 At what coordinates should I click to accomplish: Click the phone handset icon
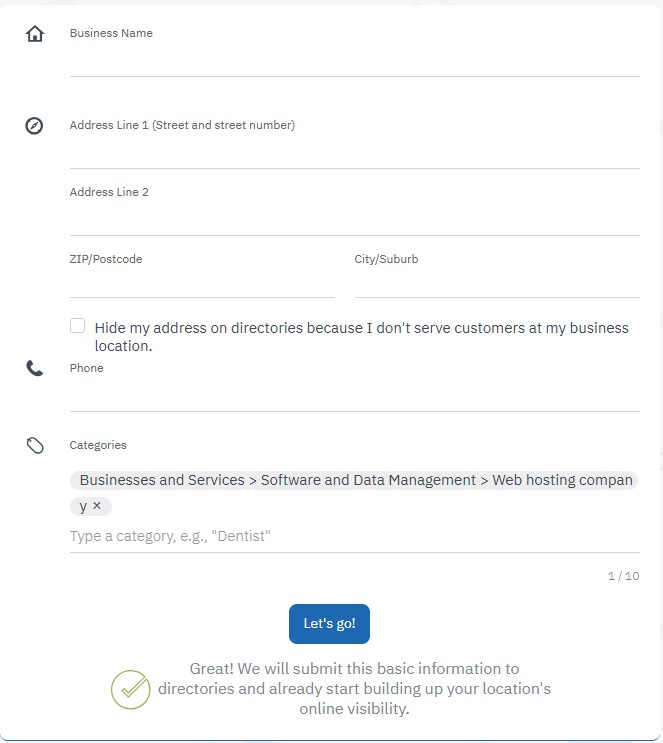[x=35, y=368]
